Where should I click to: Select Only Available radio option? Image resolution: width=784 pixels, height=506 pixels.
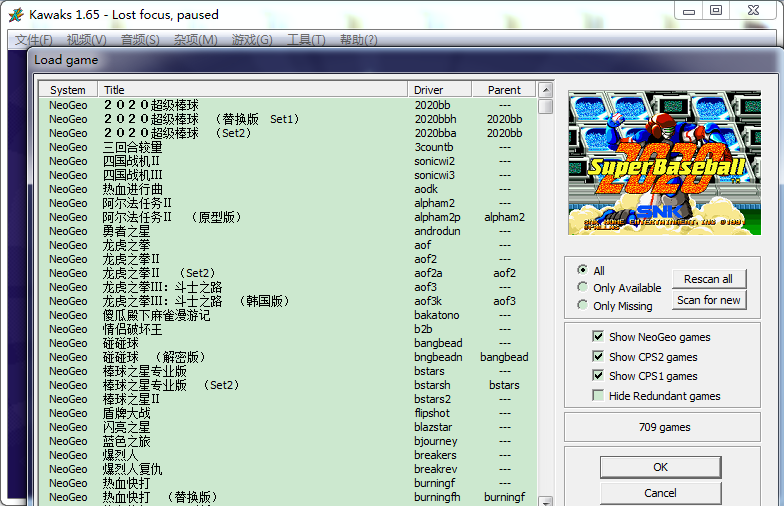click(x=582, y=288)
